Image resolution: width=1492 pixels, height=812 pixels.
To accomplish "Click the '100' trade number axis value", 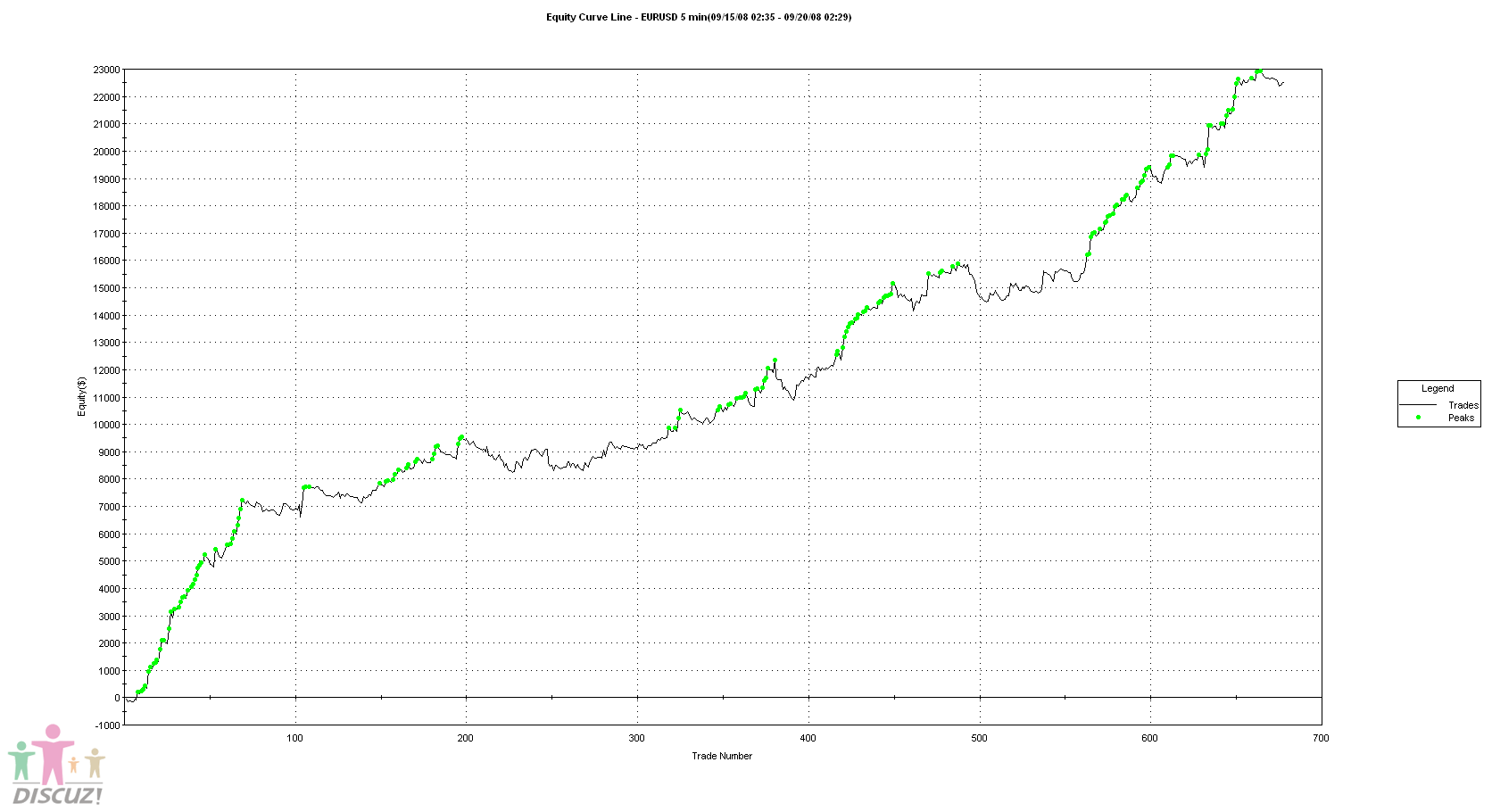I will (x=294, y=738).
